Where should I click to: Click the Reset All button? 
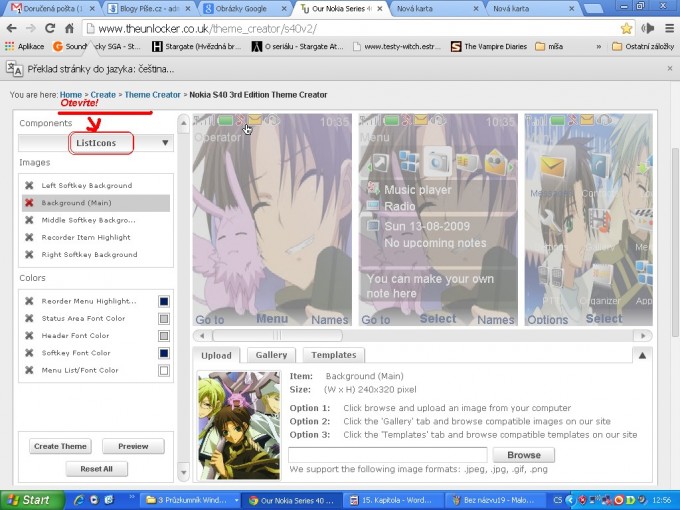(96, 469)
